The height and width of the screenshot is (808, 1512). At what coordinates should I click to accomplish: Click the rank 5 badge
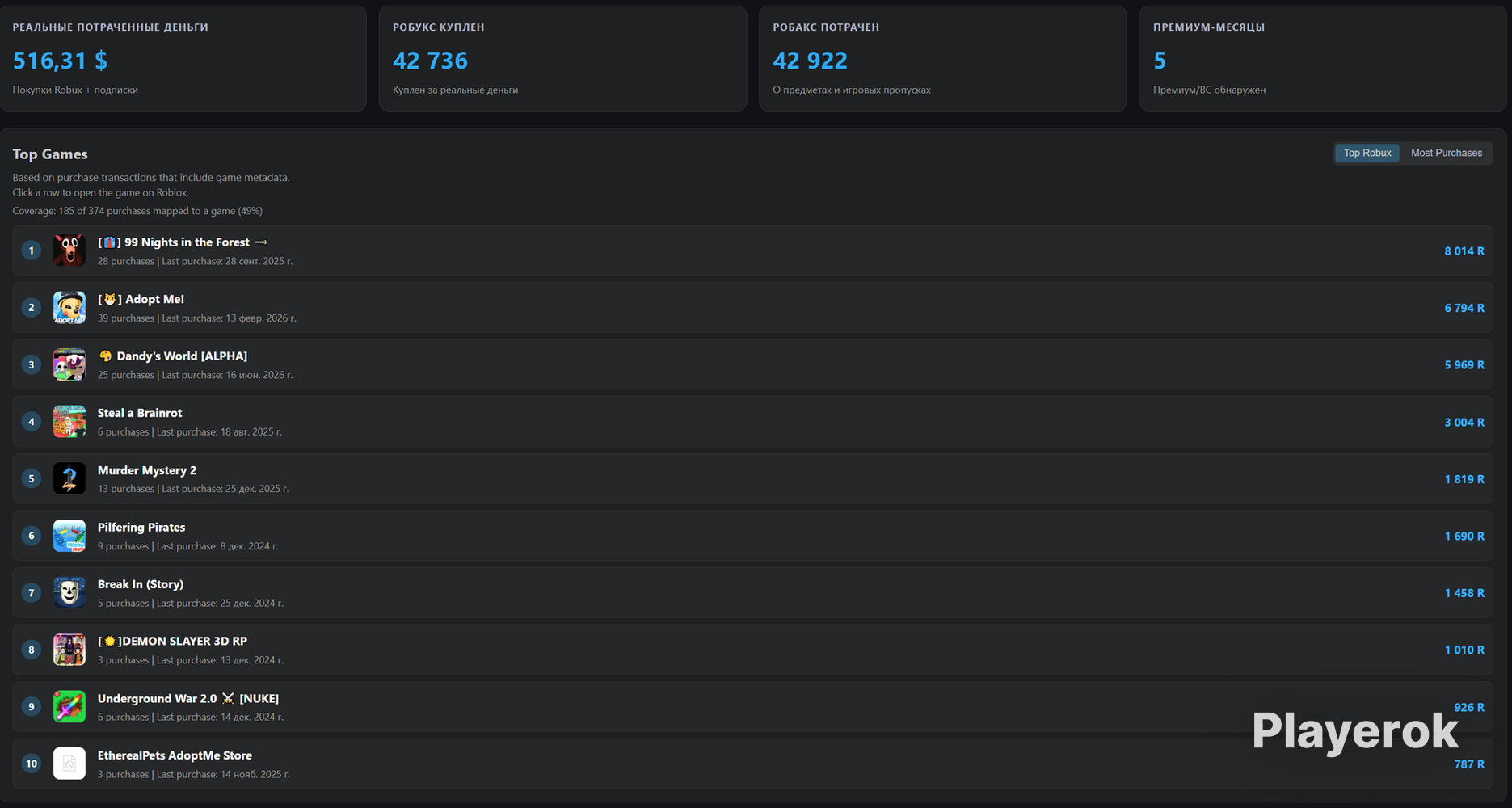pyautogui.click(x=32, y=478)
